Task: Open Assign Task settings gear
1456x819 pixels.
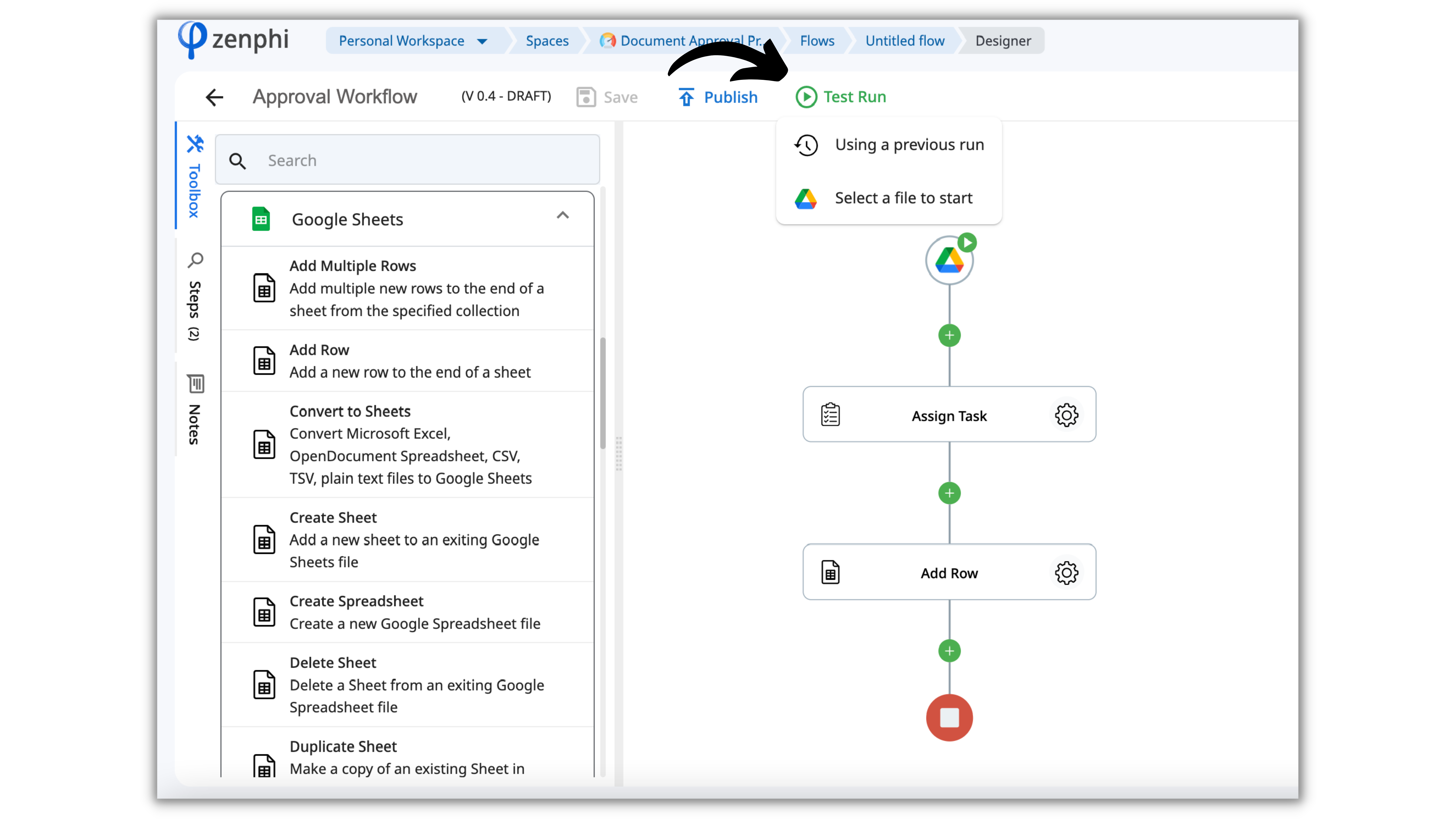Action: click(x=1066, y=415)
